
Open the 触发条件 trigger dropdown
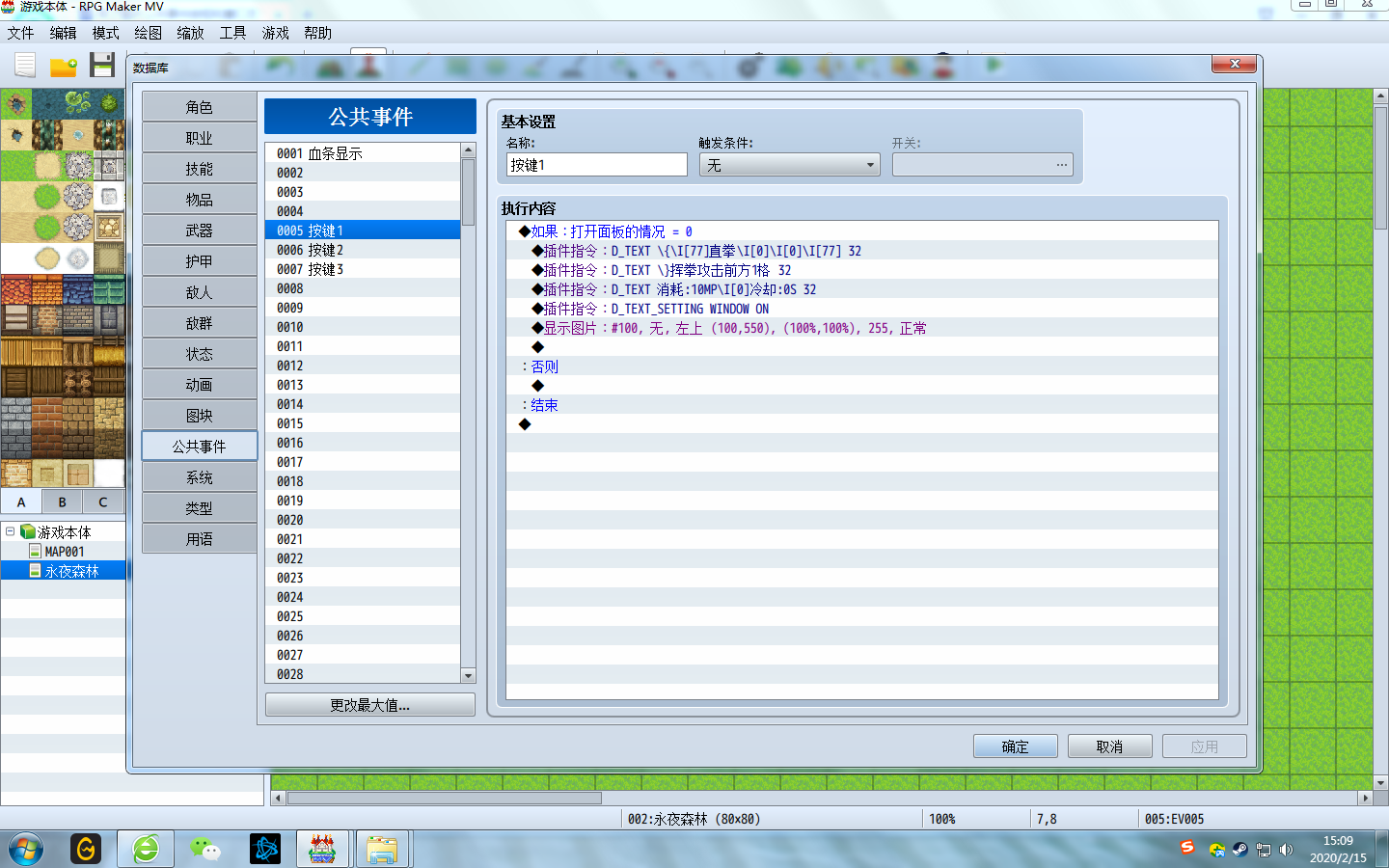pos(789,165)
